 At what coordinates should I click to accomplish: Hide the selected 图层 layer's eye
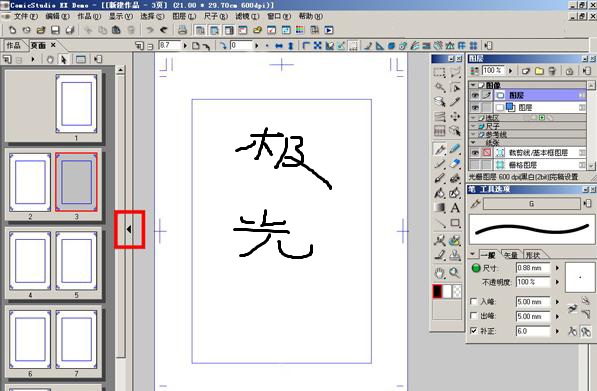(475, 95)
